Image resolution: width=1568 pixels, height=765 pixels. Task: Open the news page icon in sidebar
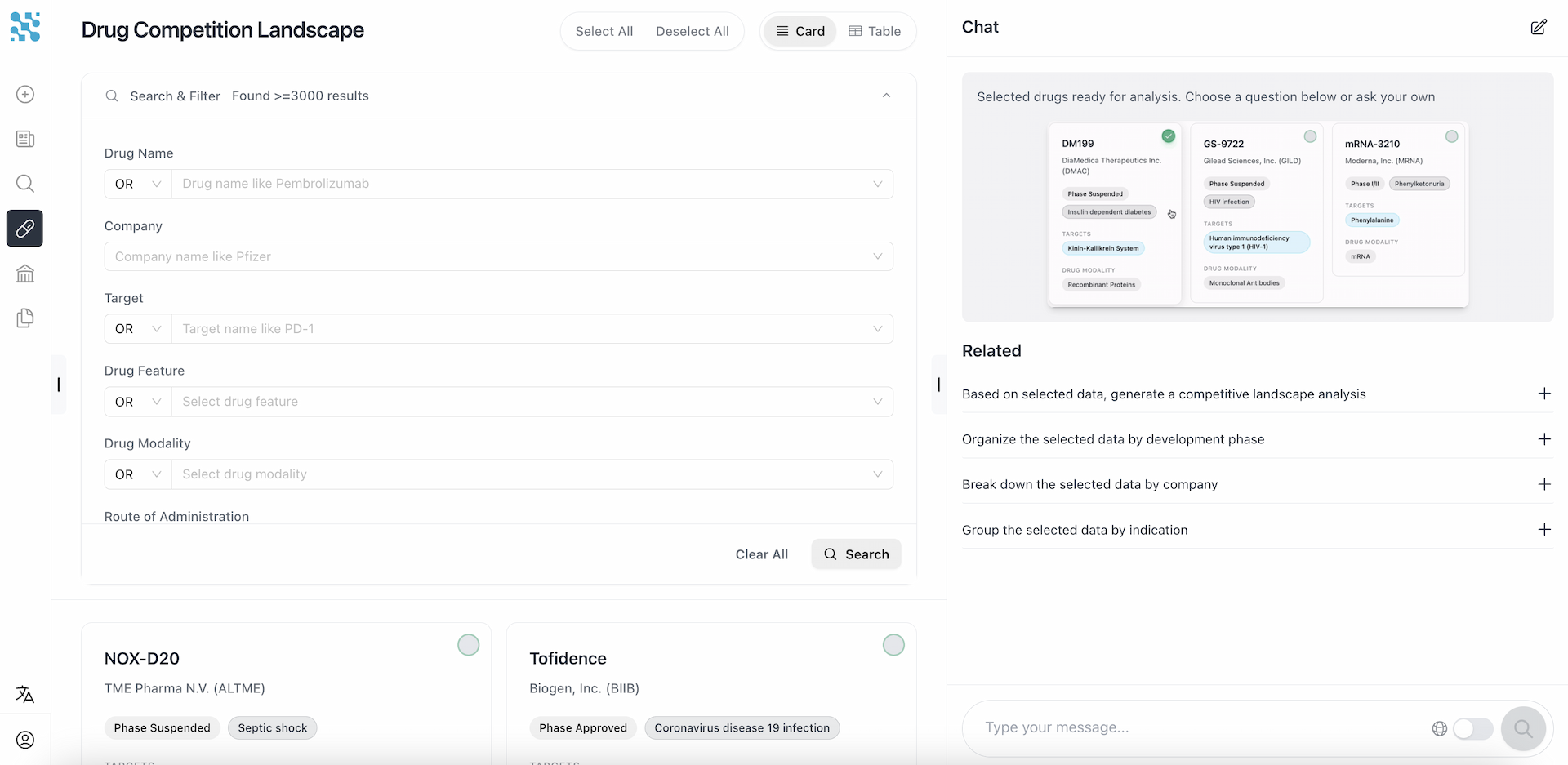pos(25,139)
